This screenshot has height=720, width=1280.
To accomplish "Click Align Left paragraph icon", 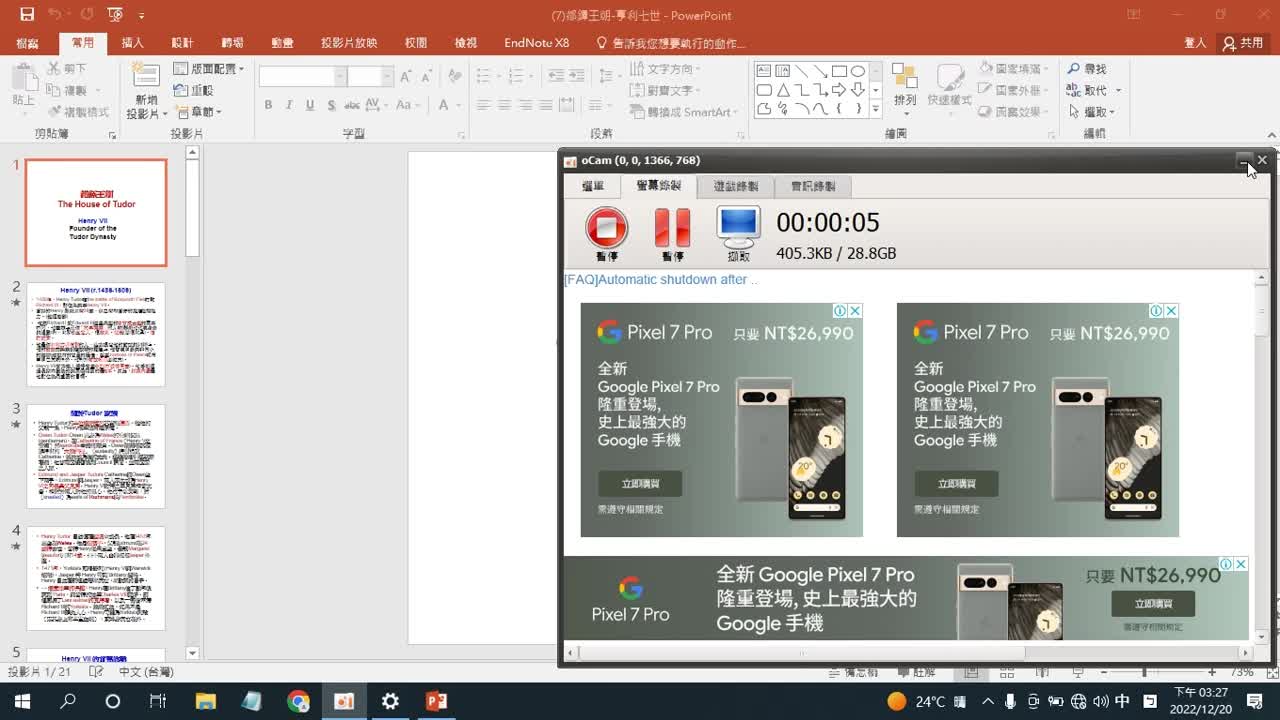I will point(483,105).
